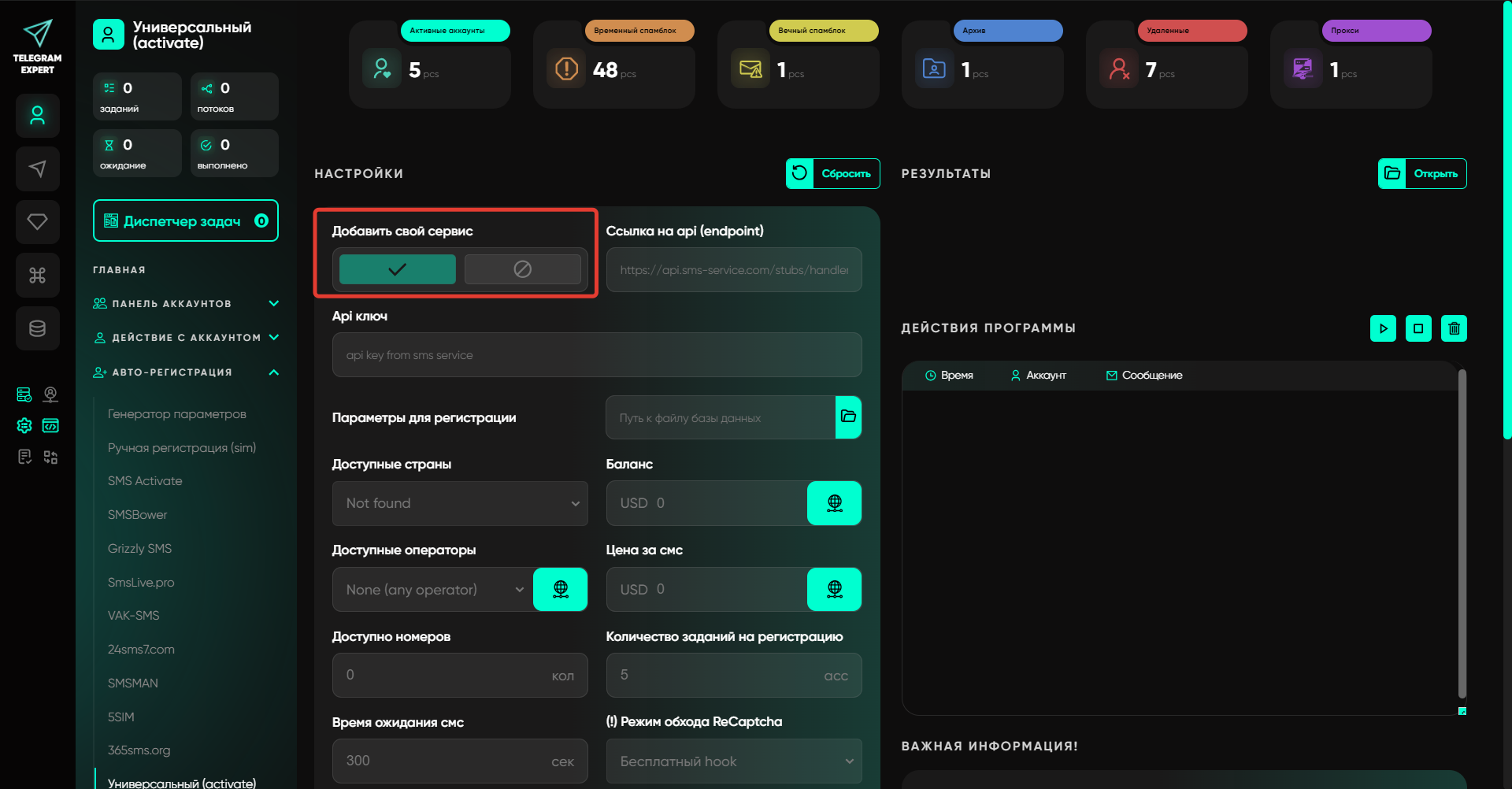Open Grizzly SMS menu item

139,549
